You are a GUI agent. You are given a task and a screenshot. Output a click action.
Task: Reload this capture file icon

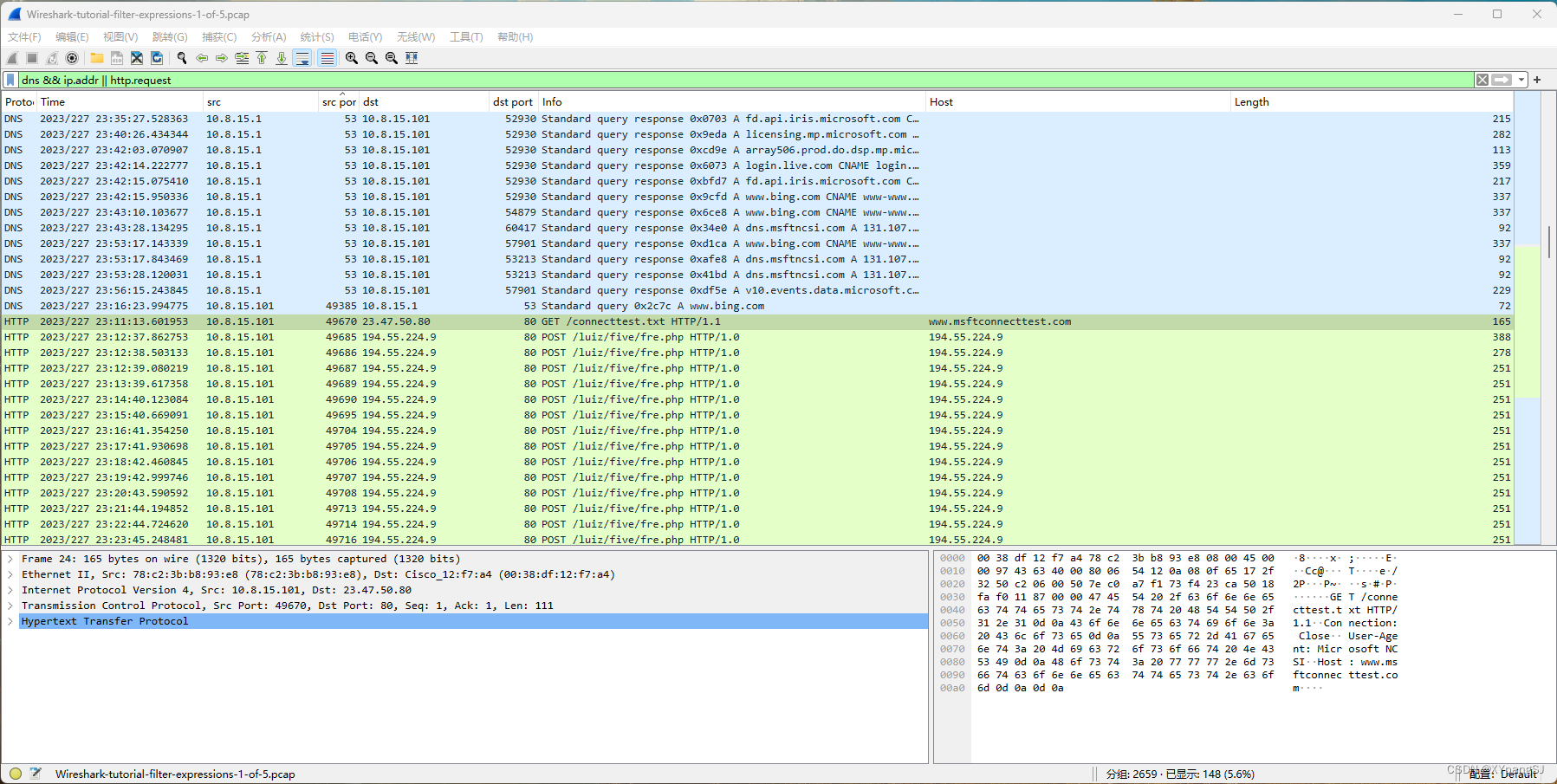point(157,58)
